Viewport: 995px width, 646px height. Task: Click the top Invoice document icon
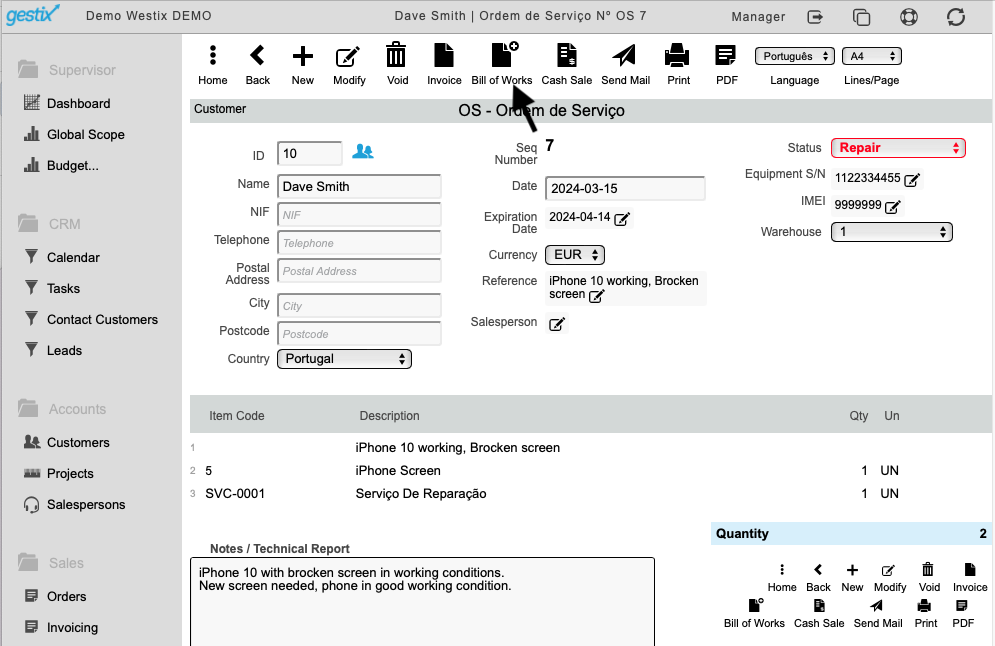[444, 55]
